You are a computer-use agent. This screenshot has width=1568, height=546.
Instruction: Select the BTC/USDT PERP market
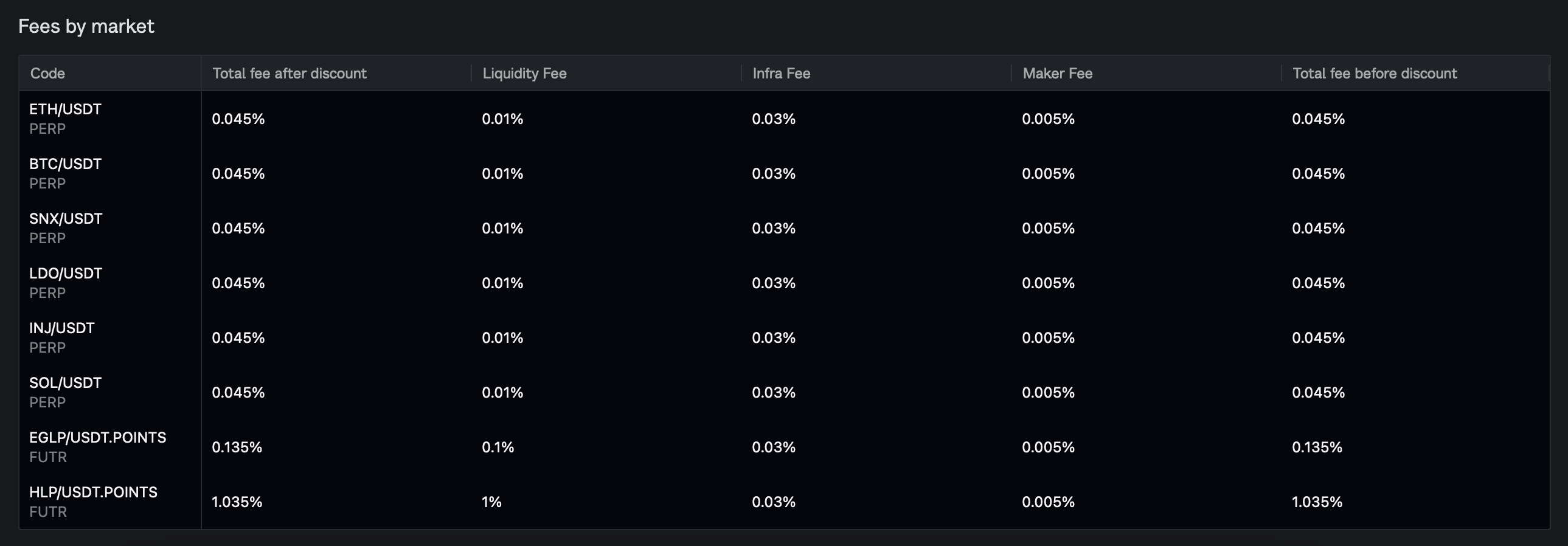(x=65, y=173)
